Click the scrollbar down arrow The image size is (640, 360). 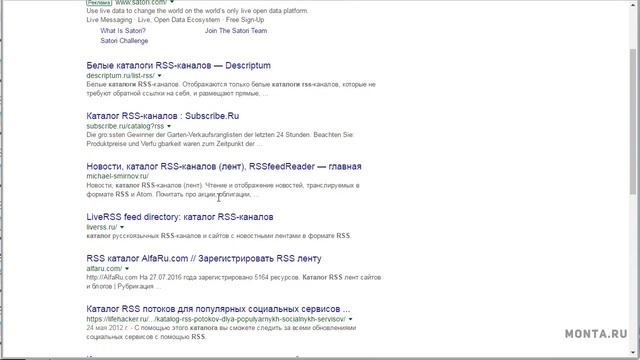(633, 351)
